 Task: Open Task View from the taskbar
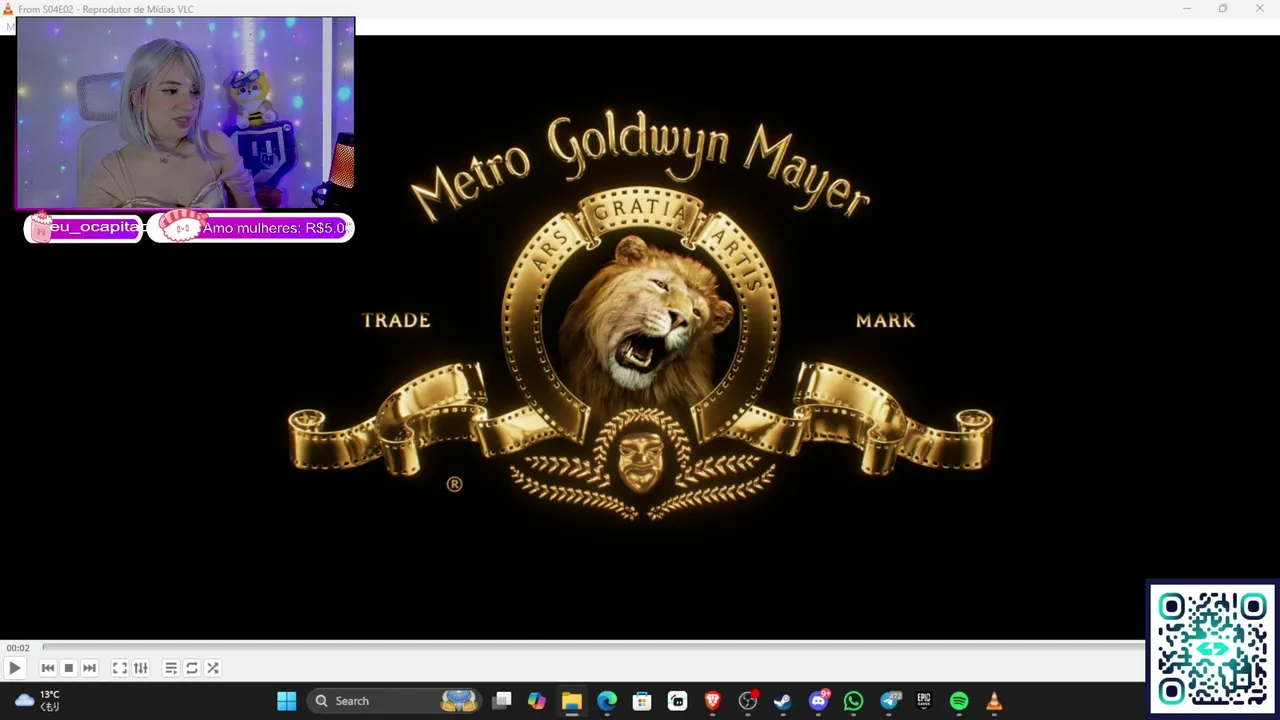tap(502, 701)
